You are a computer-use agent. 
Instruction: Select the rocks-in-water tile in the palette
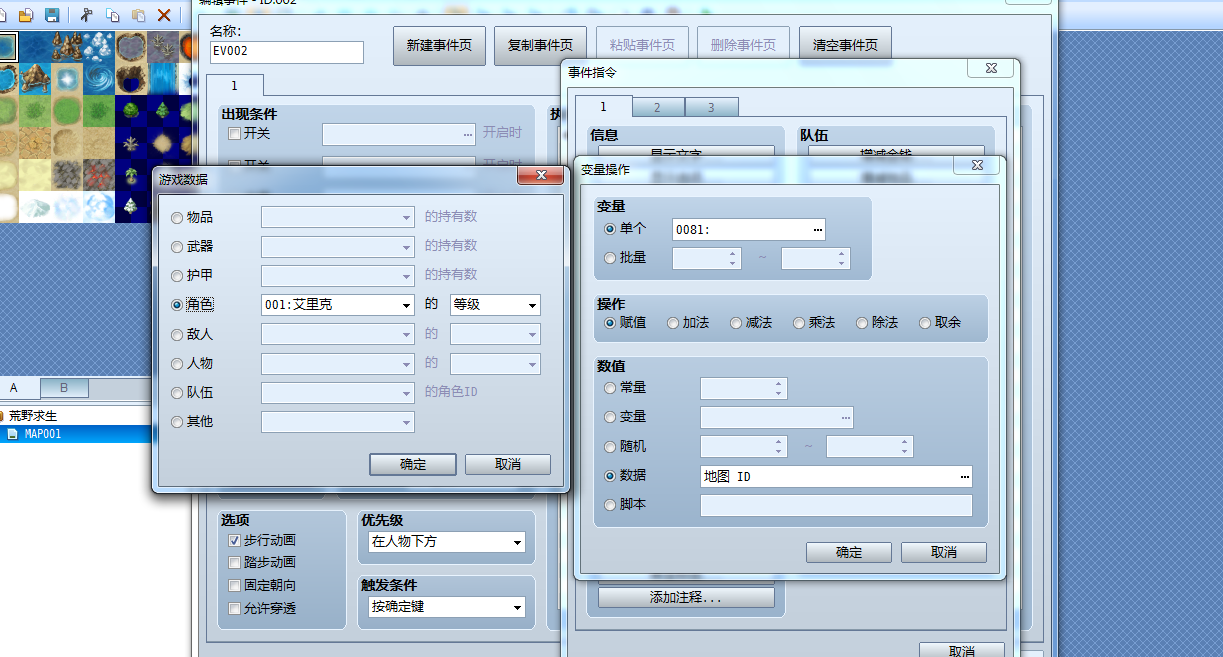[67, 46]
